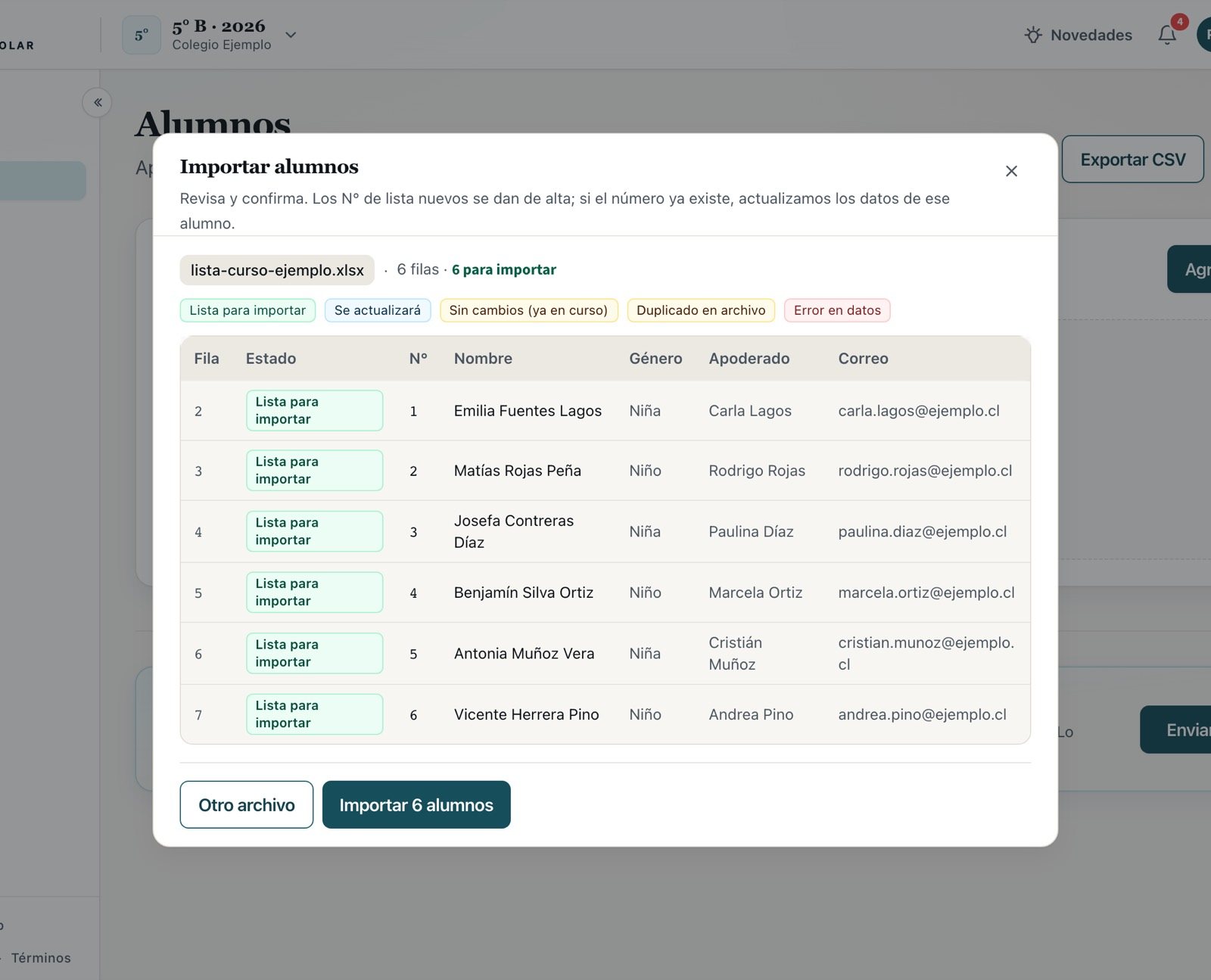Click status badge in Josefa Contreras row
Viewport: 1211px width, 980px height.
tap(314, 531)
